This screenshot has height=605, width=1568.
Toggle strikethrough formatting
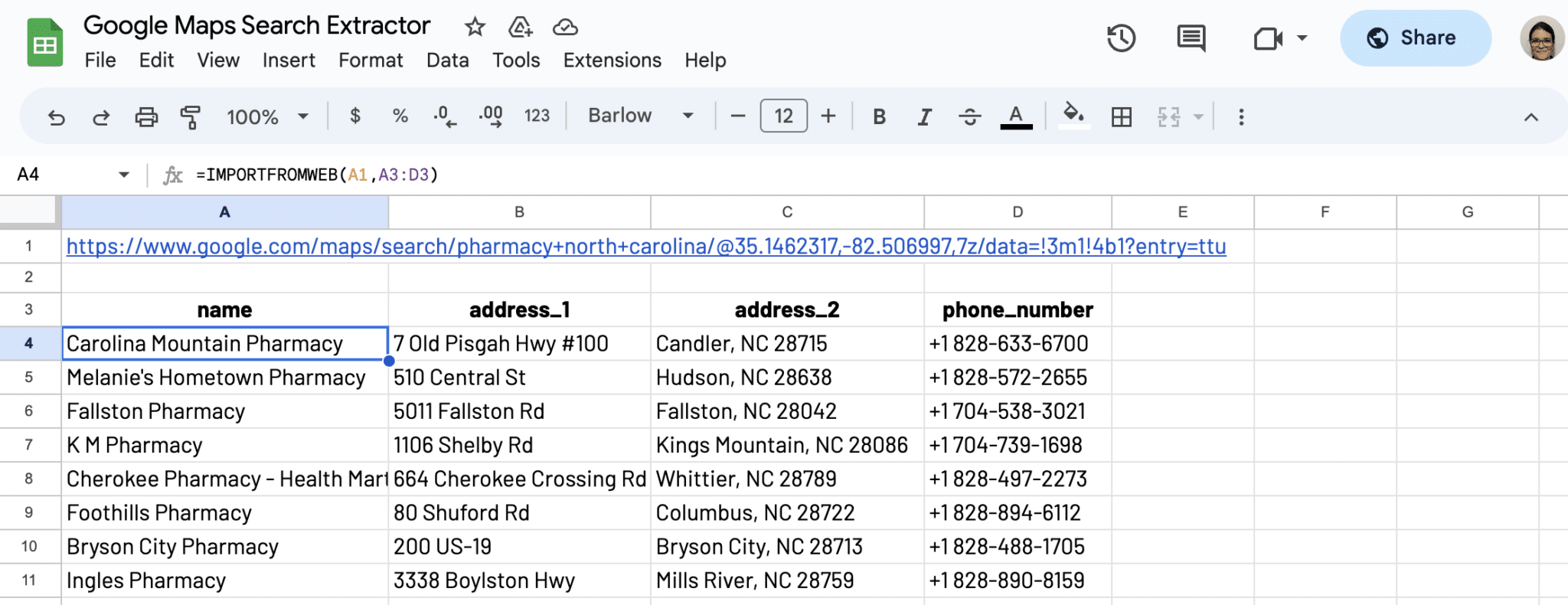pos(970,116)
